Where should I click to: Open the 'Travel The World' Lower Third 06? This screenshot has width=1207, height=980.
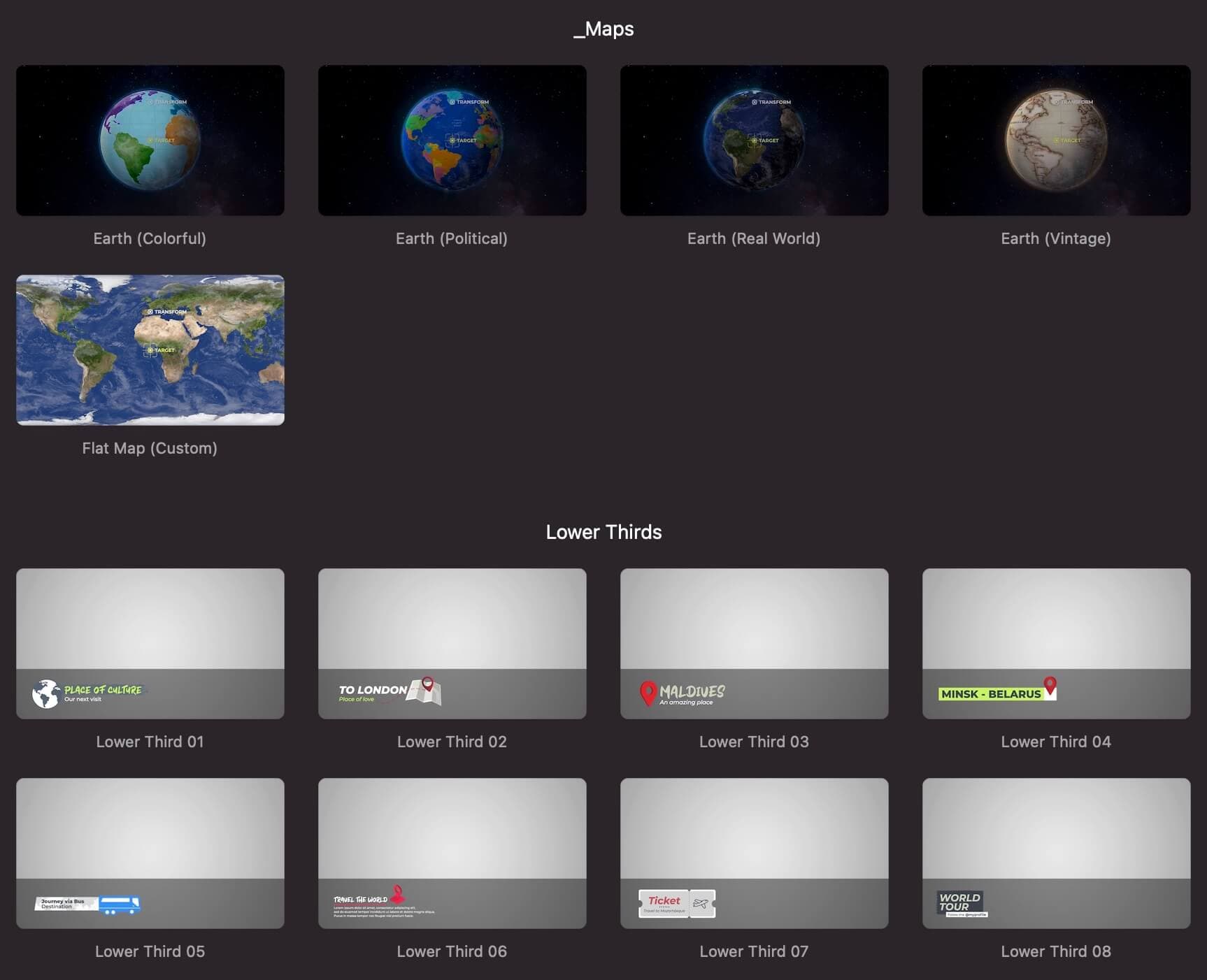tap(452, 853)
